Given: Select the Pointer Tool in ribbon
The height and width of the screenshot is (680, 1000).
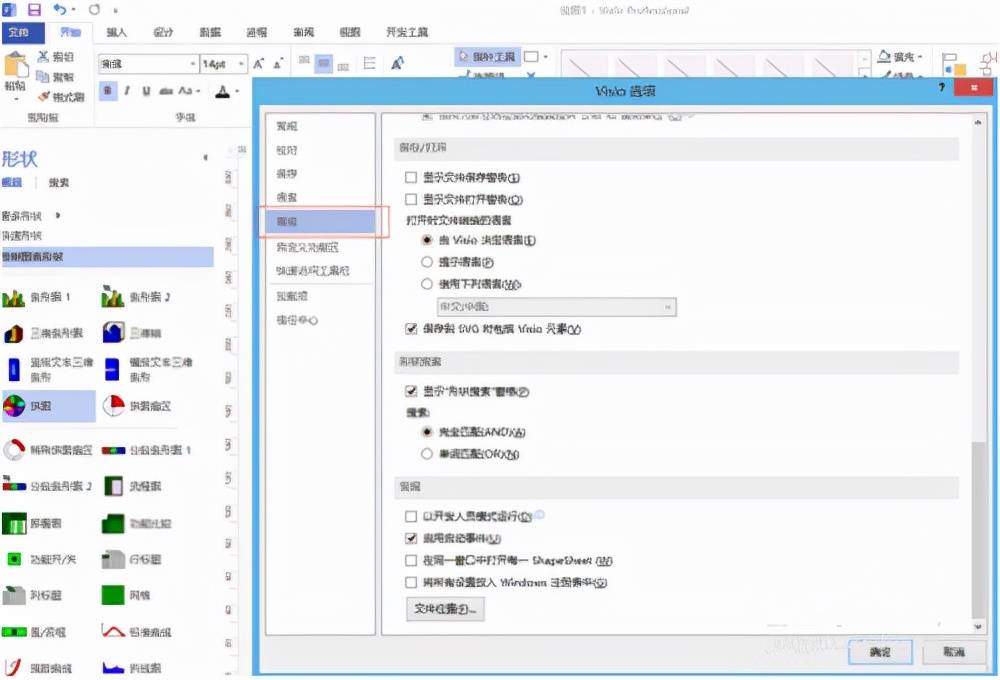Looking at the screenshot, I should [487, 57].
